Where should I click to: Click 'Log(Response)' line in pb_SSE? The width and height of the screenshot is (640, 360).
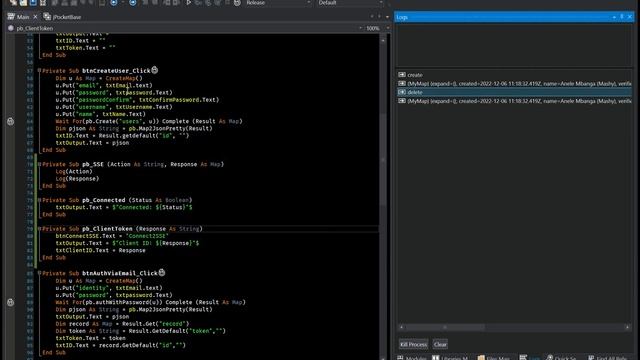77,178
